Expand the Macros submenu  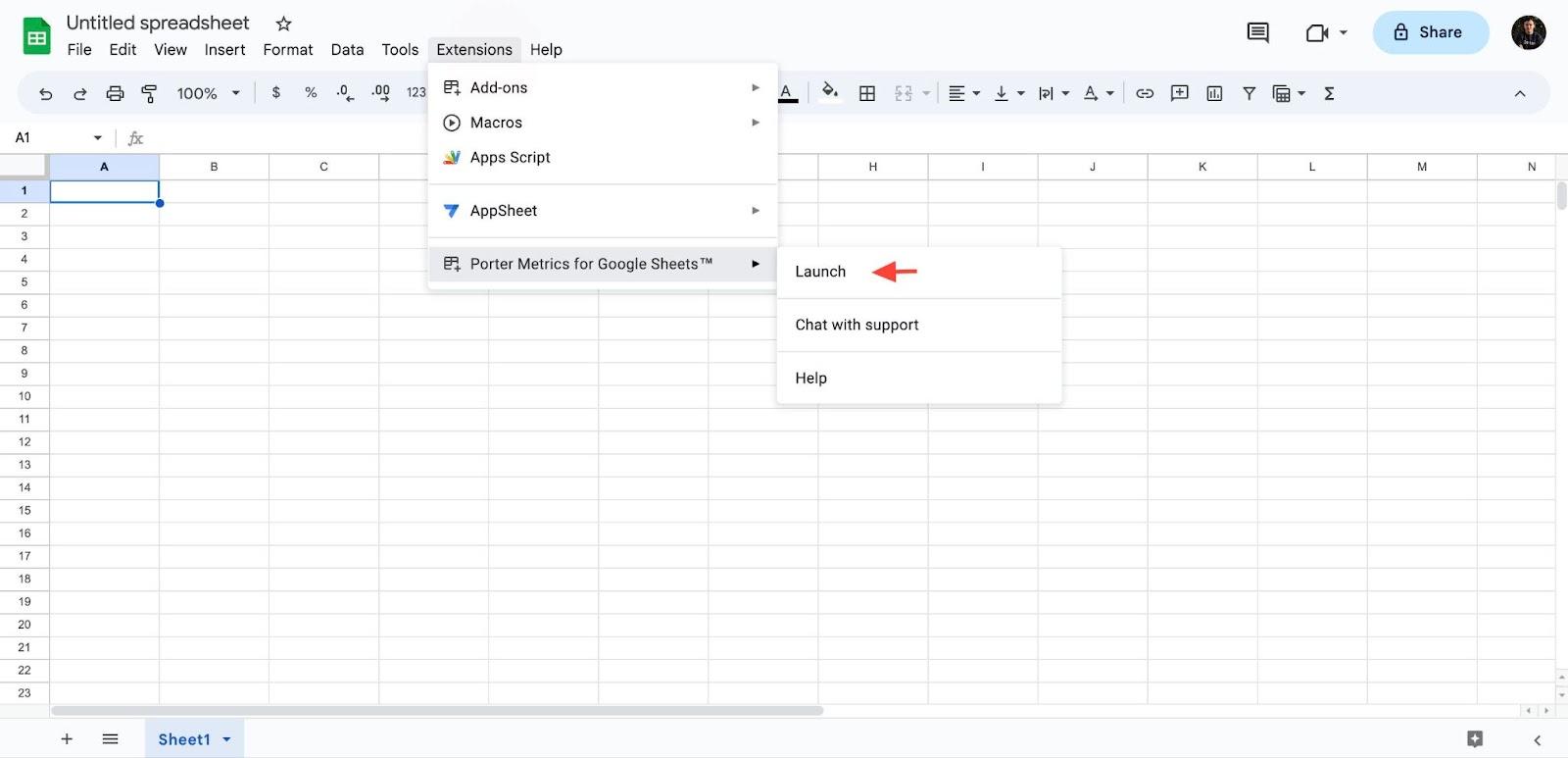603,123
